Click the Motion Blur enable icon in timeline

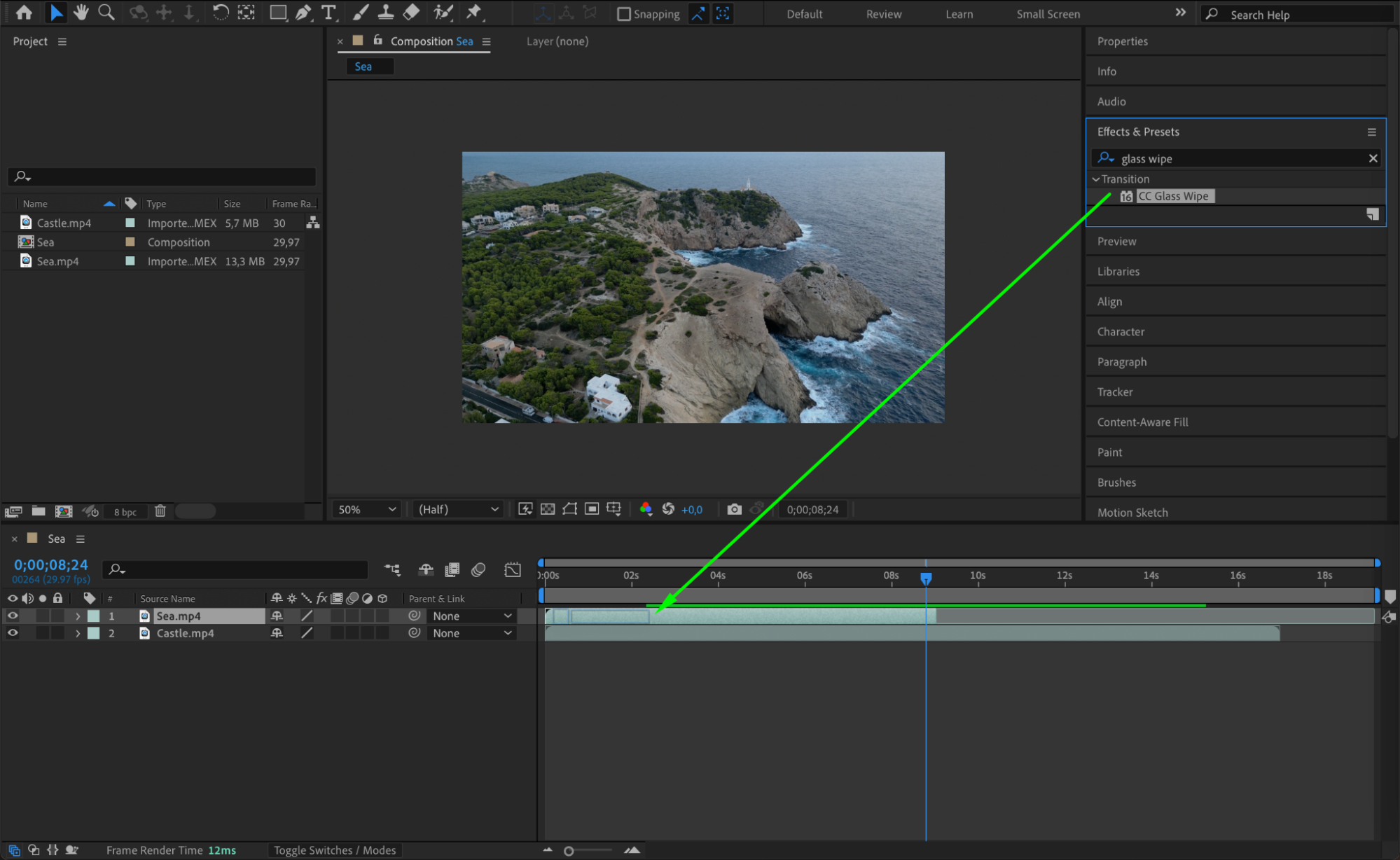pos(478,569)
